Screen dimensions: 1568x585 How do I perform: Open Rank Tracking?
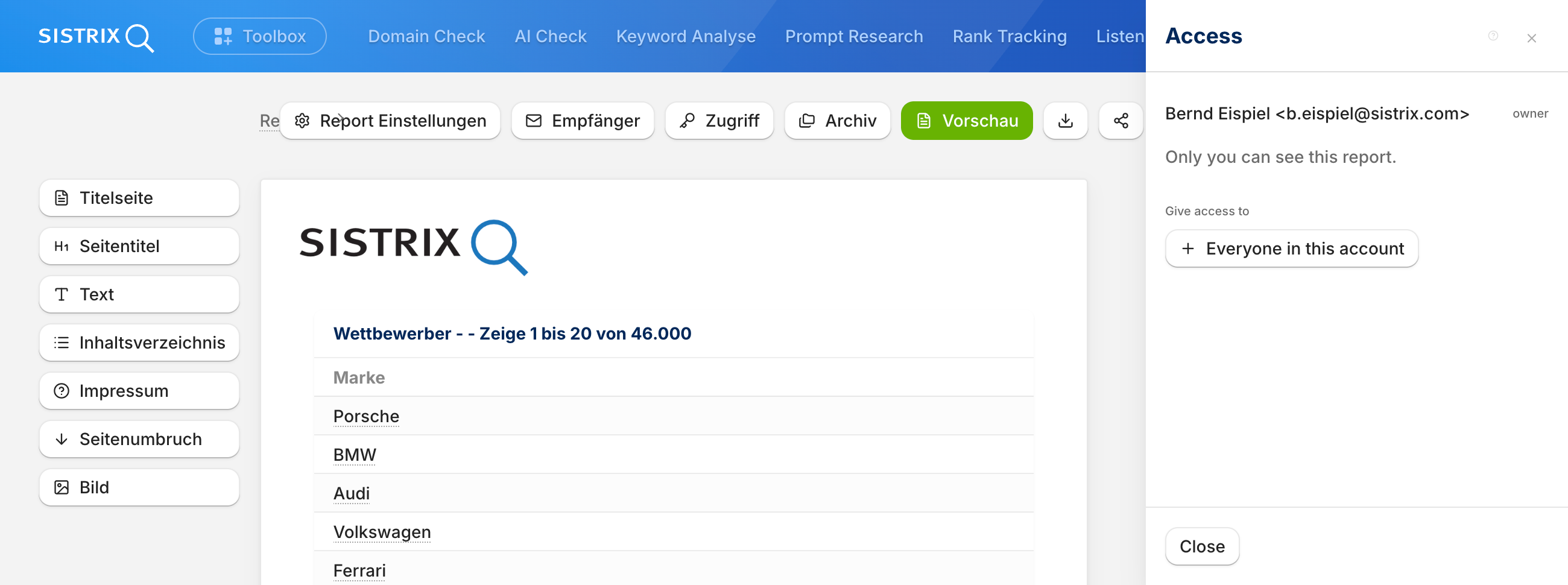click(x=1009, y=37)
